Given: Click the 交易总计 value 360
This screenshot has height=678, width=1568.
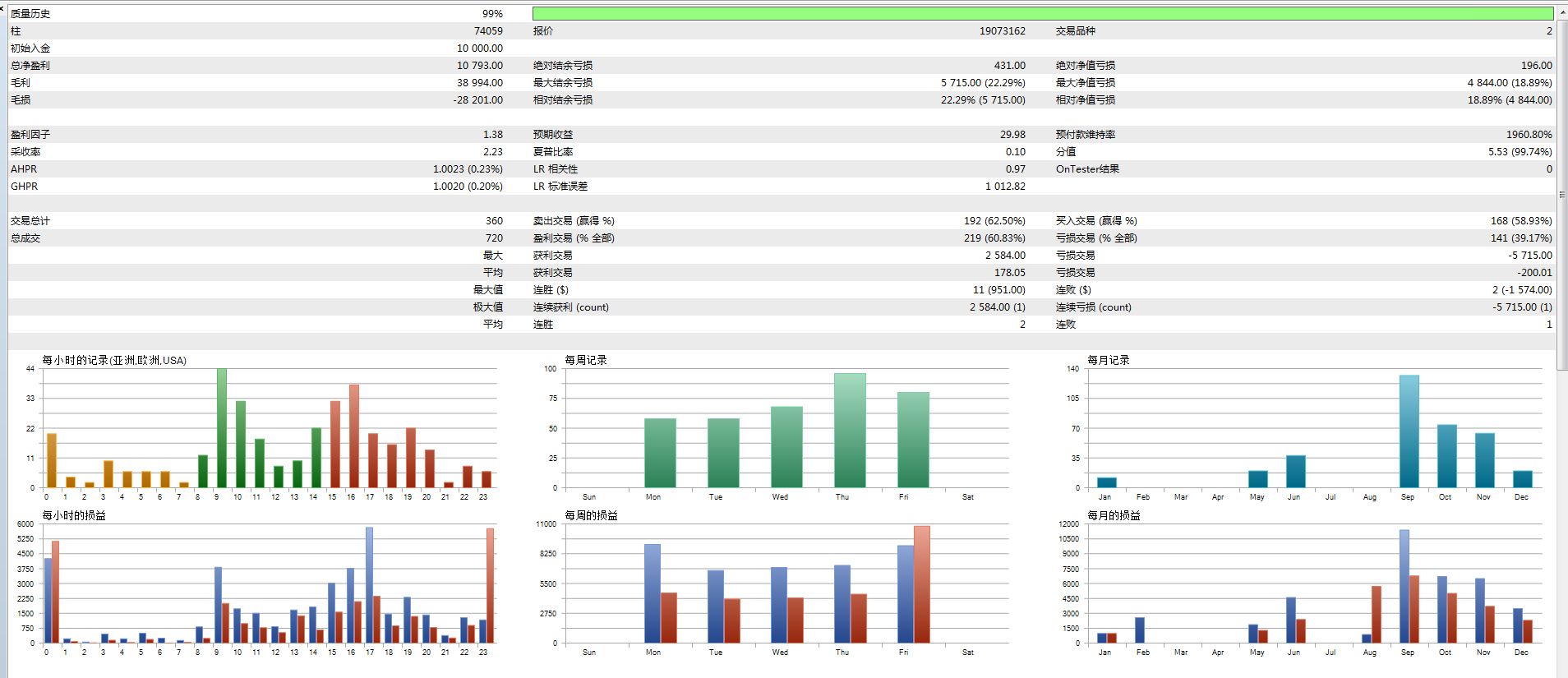Looking at the screenshot, I should (x=494, y=221).
